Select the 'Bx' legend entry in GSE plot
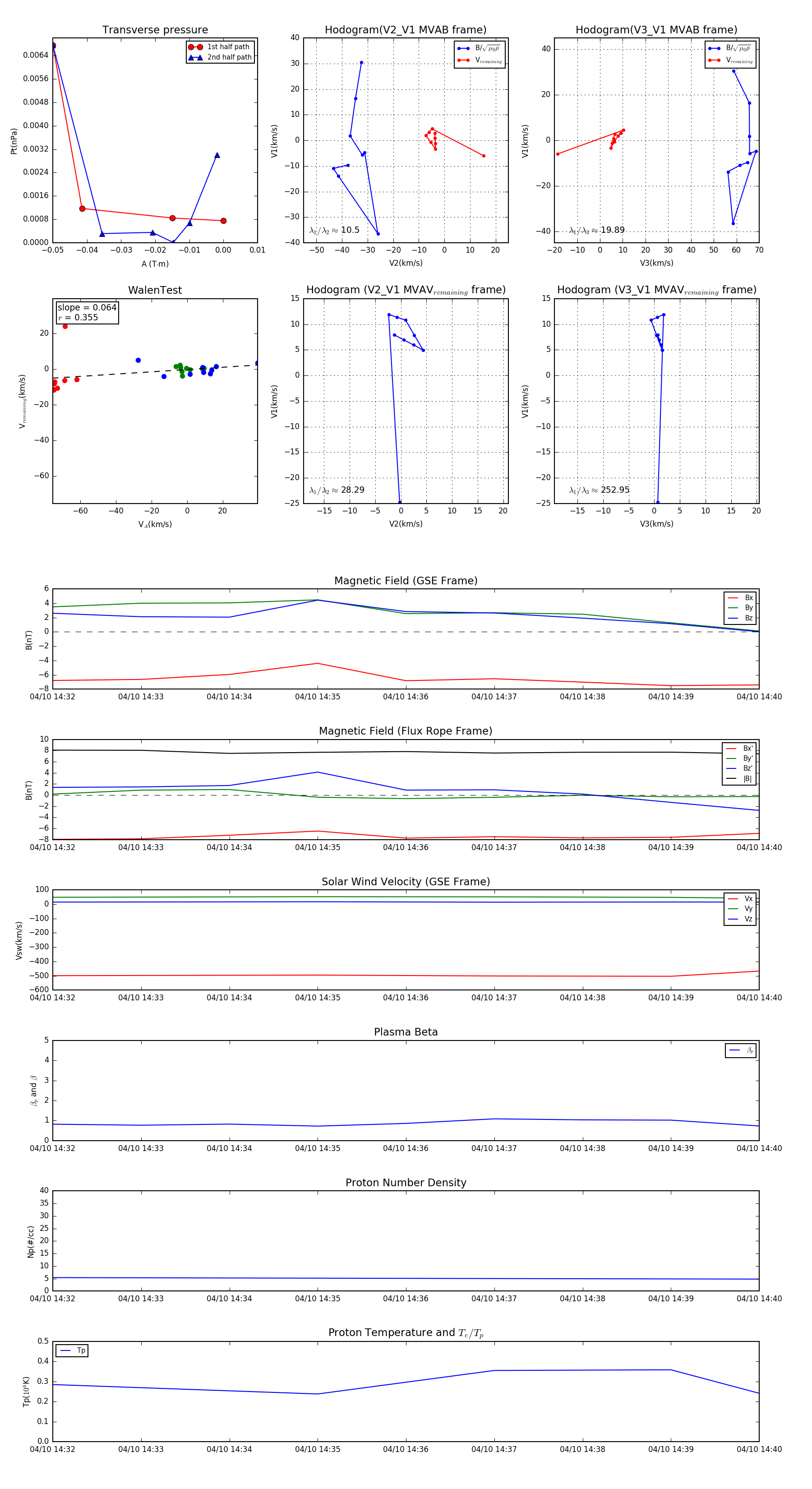Screen dimensions: 812x1489 point(741,598)
